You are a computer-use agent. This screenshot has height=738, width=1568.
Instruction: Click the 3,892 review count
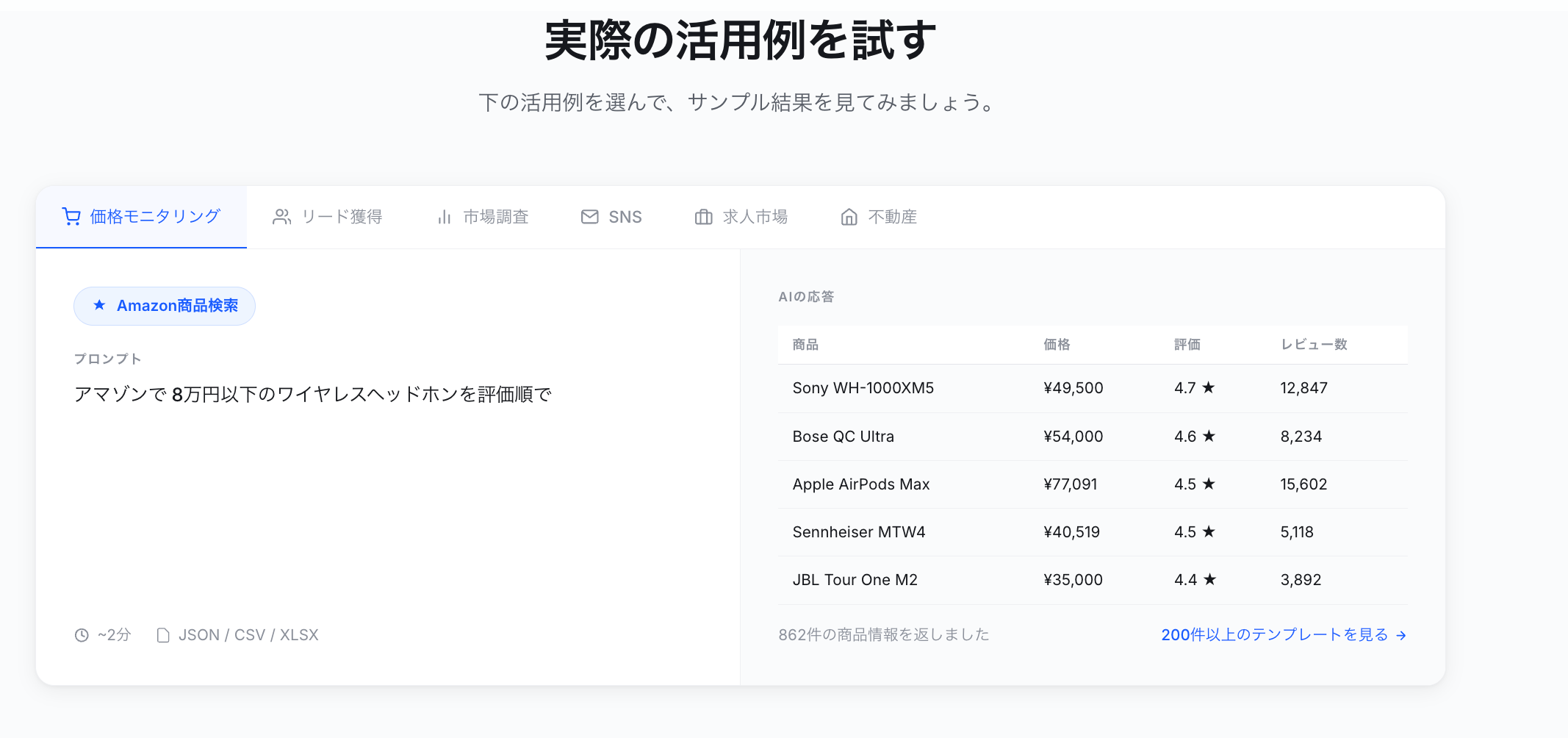1301,580
